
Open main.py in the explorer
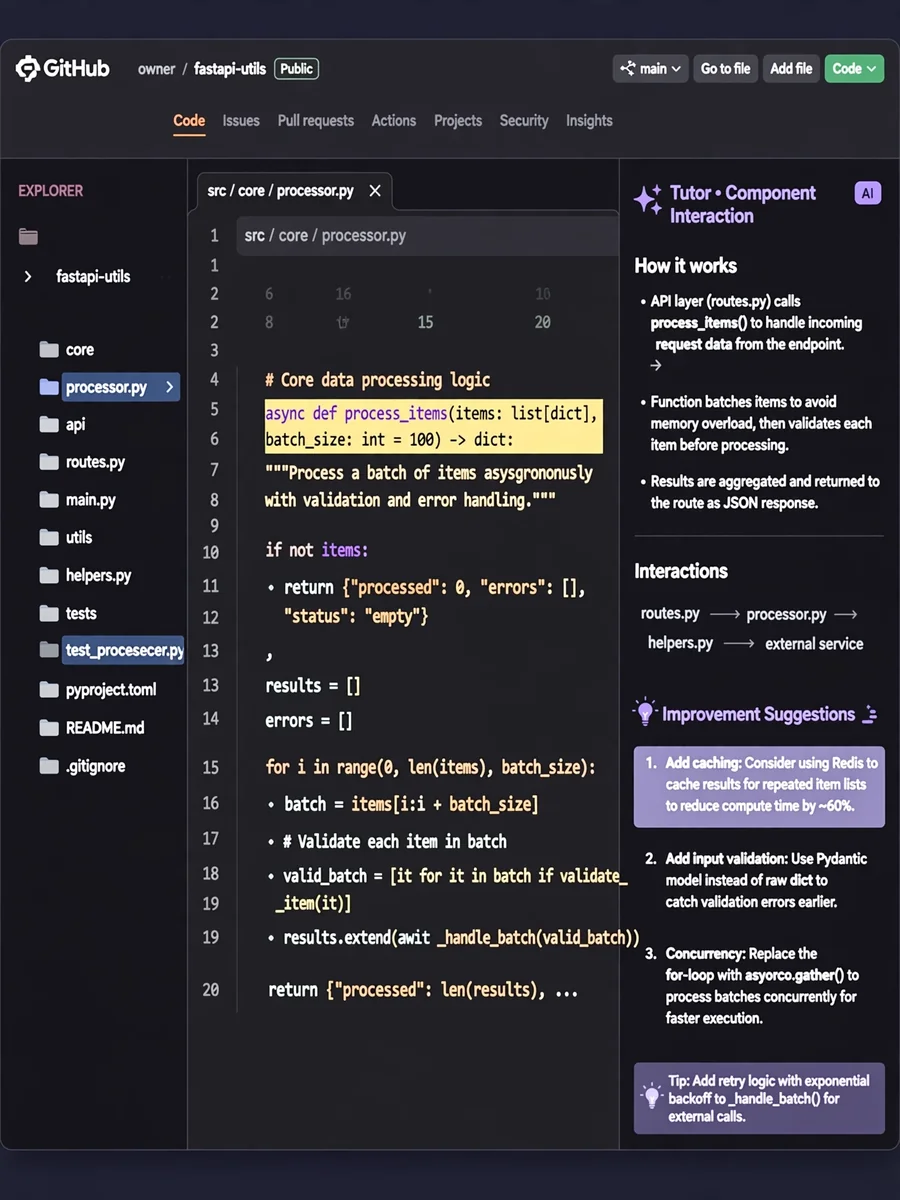(91, 500)
